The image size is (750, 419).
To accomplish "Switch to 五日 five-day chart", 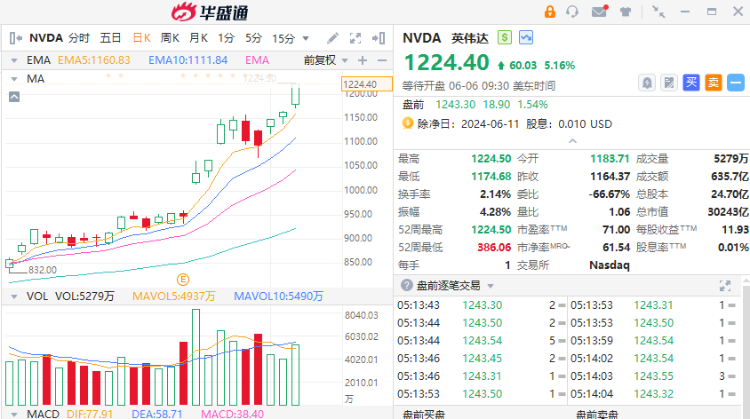I will tap(110, 38).
